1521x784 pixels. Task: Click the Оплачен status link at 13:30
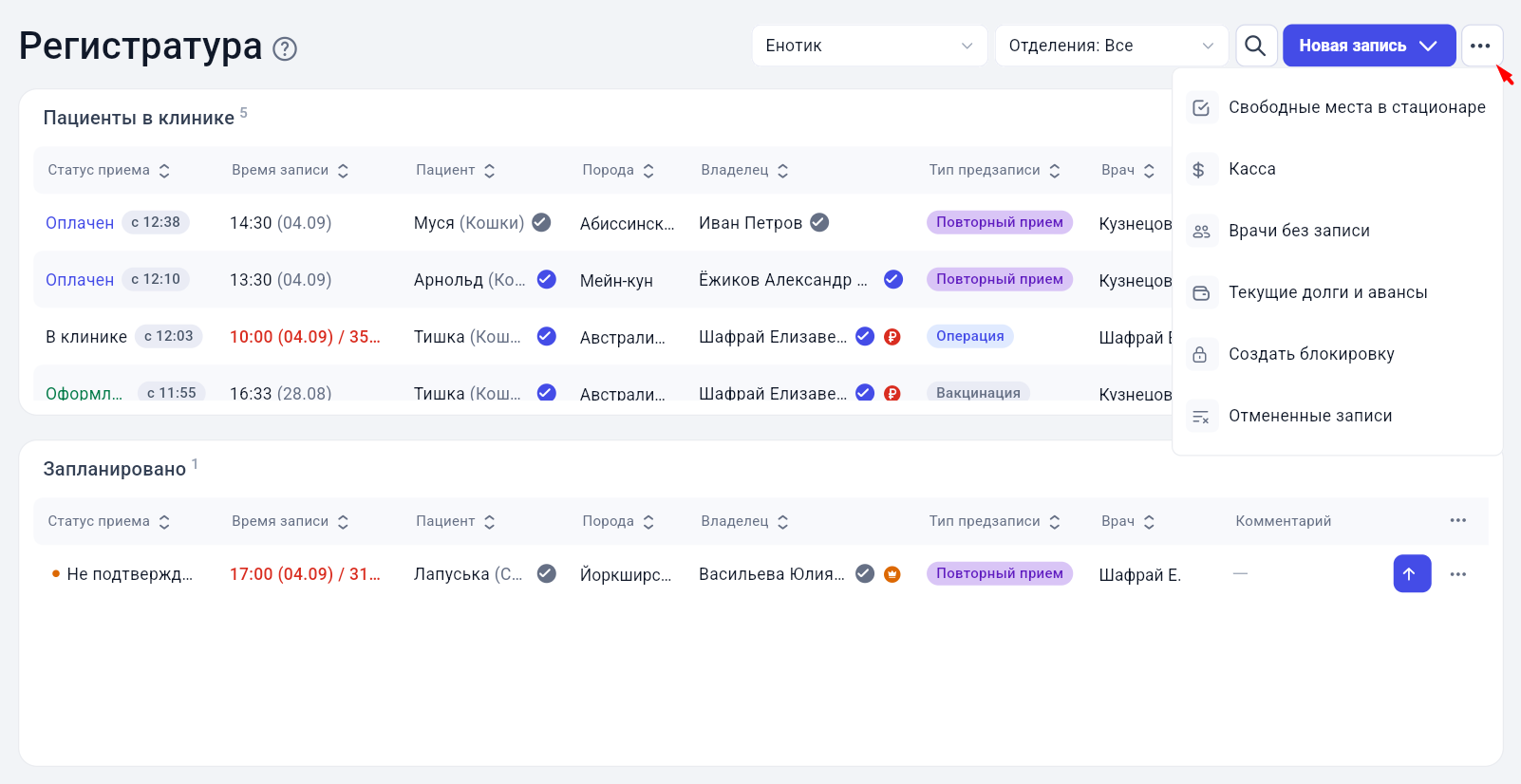(x=80, y=280)
